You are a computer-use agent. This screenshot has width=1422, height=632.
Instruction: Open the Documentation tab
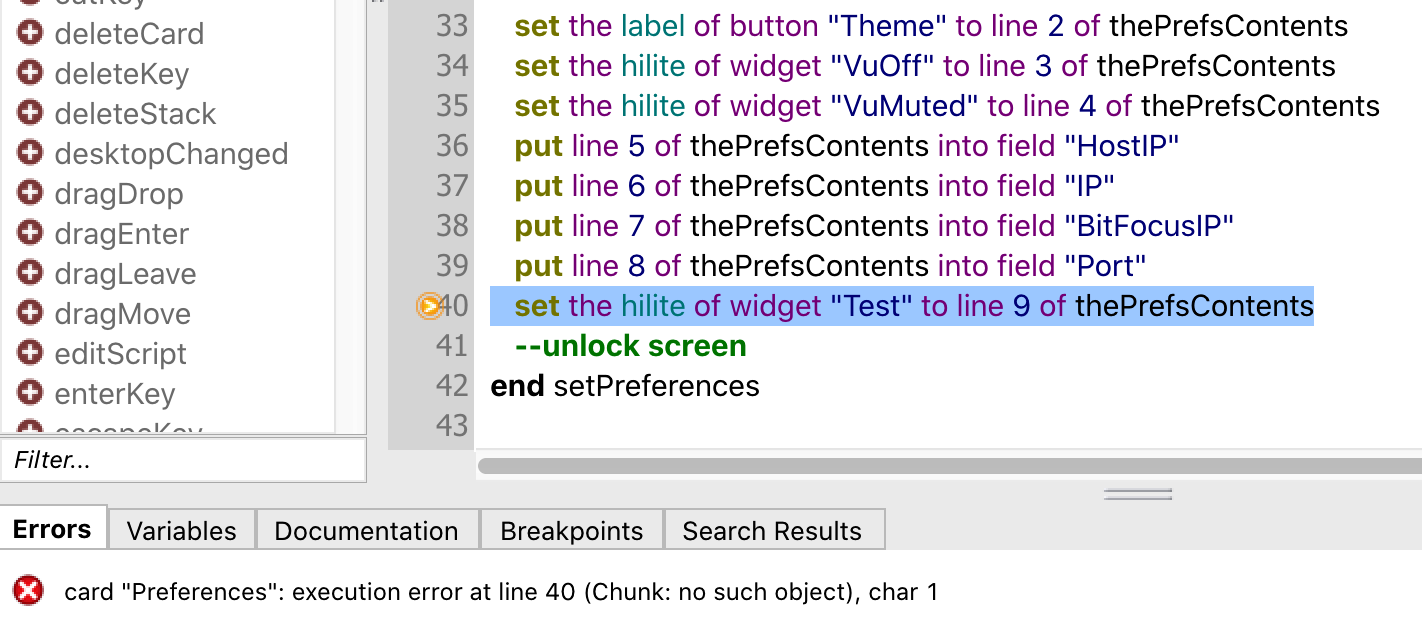coord(366,531)
